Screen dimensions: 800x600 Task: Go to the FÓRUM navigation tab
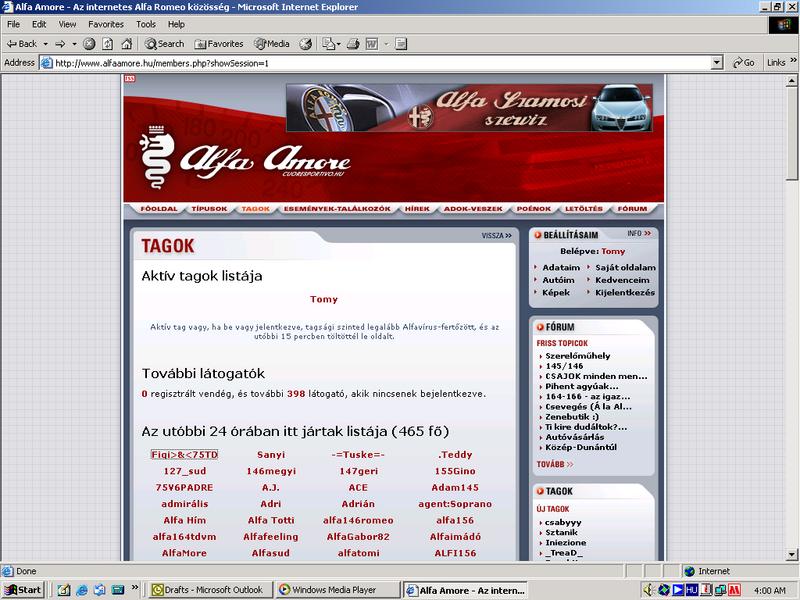(632, 209)
